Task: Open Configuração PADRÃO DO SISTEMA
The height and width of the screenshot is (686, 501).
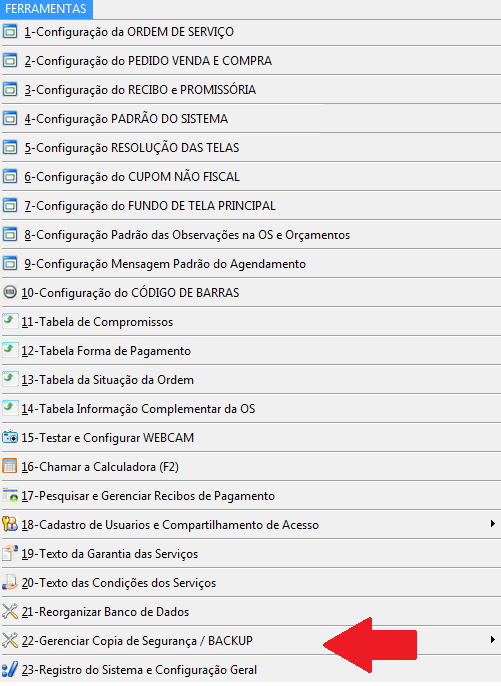Action: coord(250,119)
